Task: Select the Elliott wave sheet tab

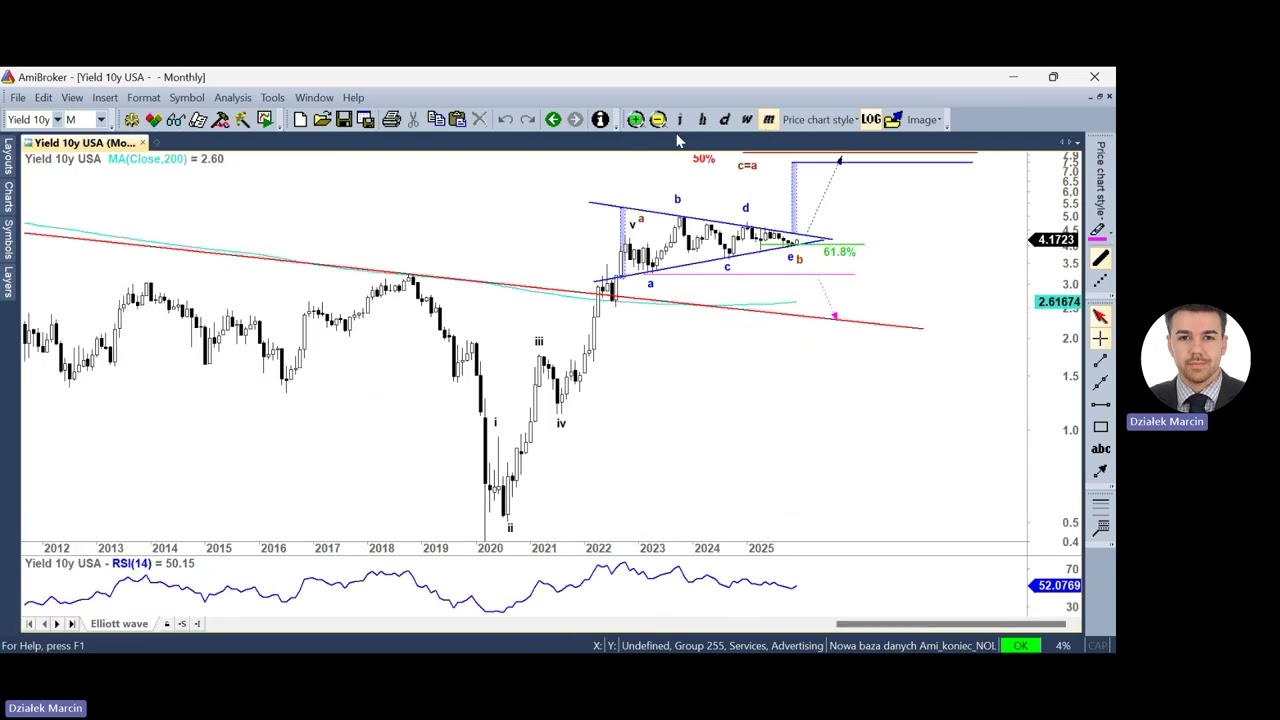Action: 119,624
